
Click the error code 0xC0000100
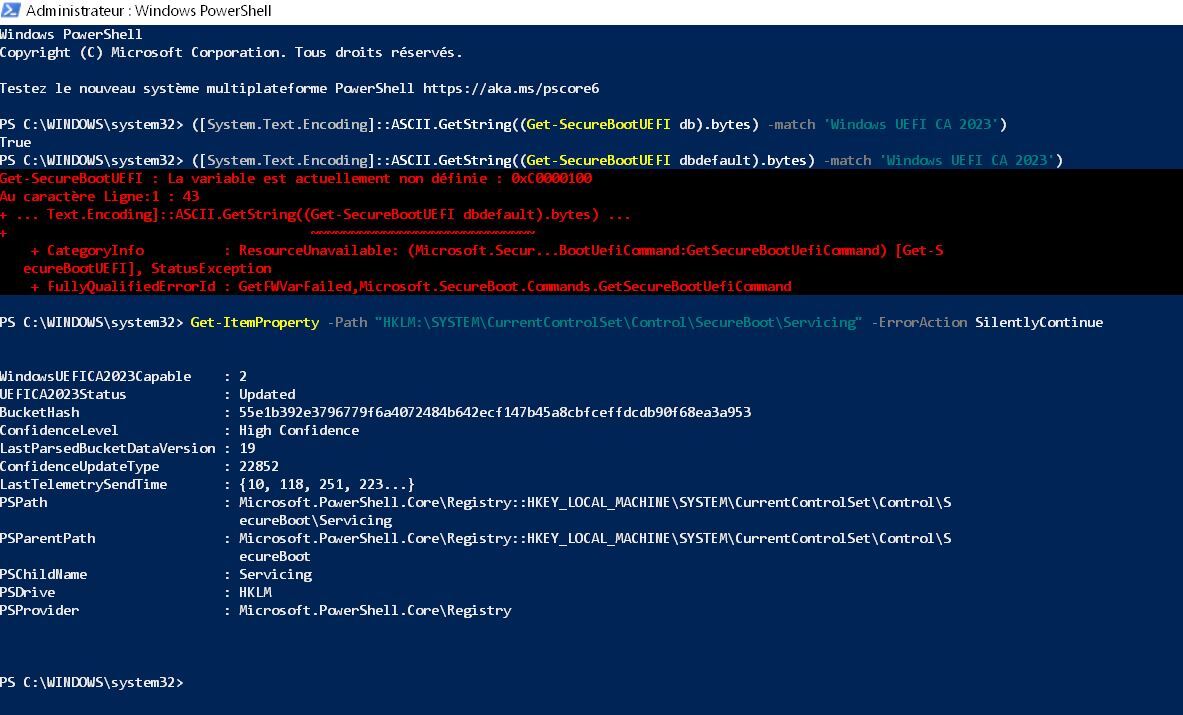tap(552, 179)
